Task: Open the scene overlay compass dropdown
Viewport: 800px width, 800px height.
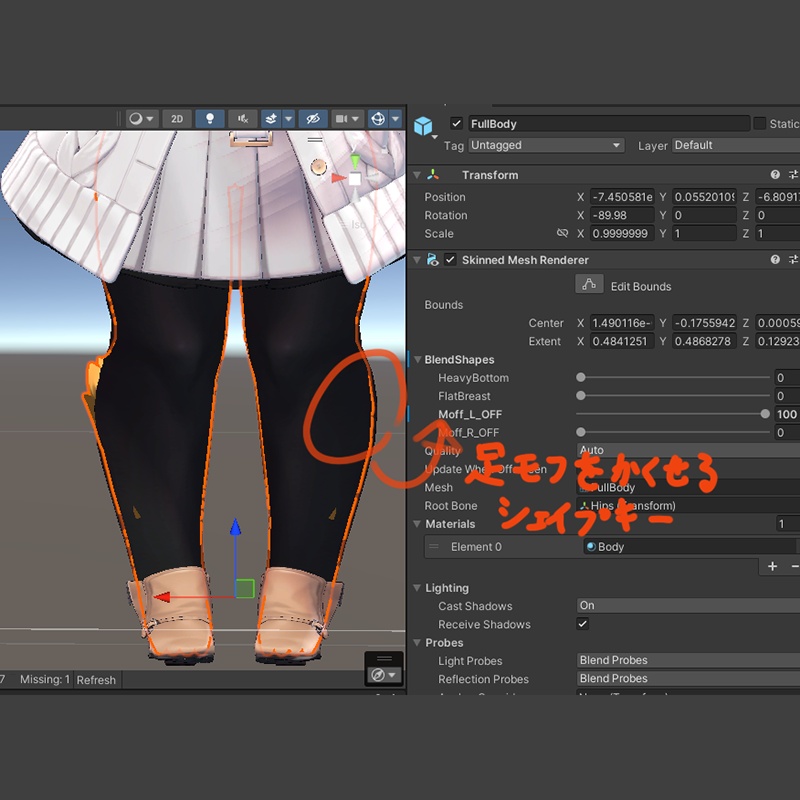Action: 384,675
